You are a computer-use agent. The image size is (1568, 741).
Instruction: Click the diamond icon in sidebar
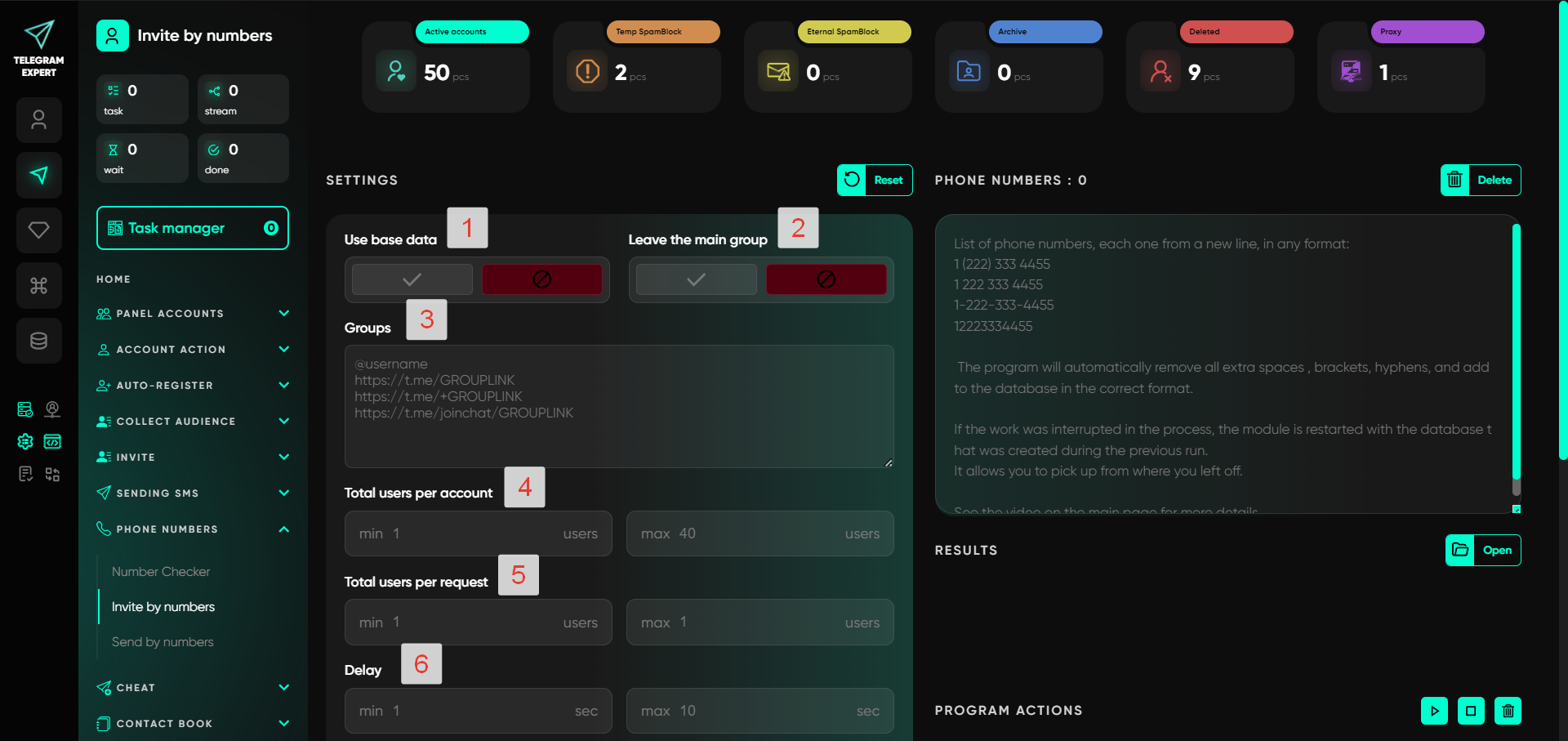(39, 230)
